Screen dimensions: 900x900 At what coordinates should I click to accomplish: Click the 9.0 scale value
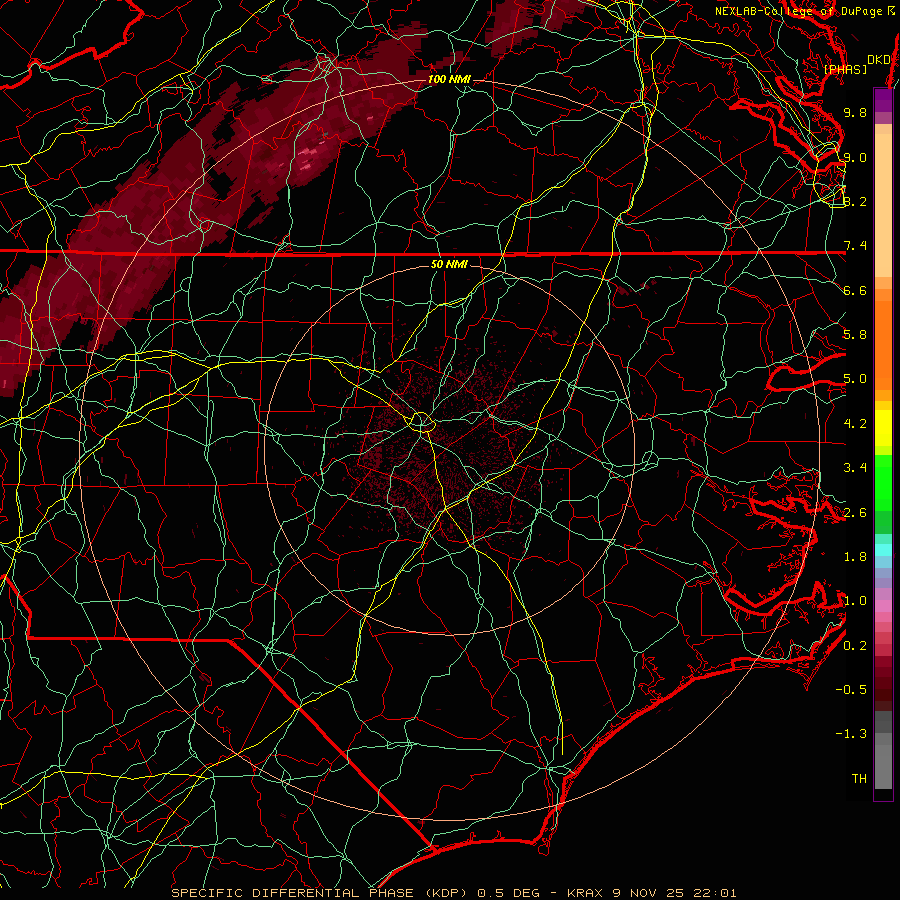coord(855,157)
